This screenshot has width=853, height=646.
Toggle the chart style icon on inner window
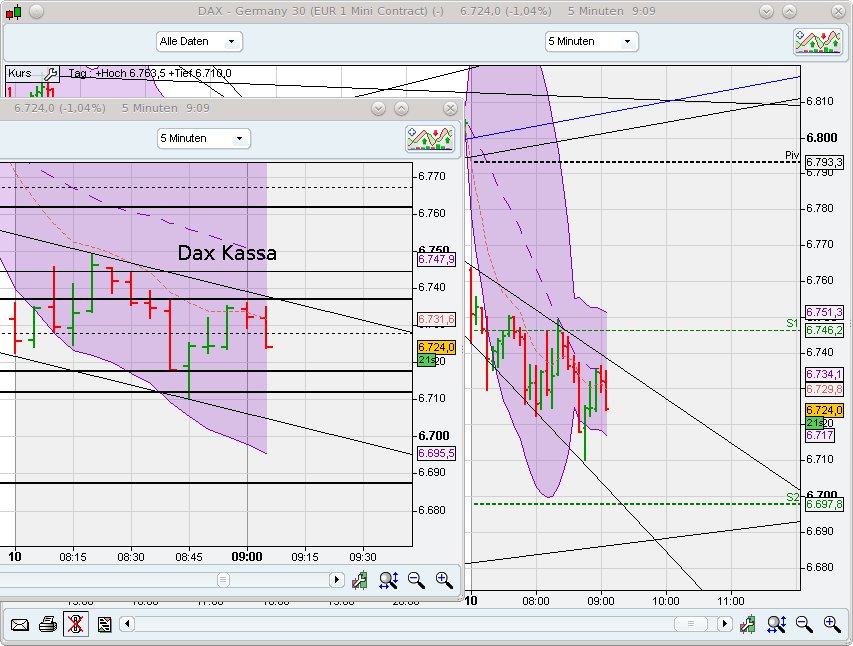click(430, 139)
